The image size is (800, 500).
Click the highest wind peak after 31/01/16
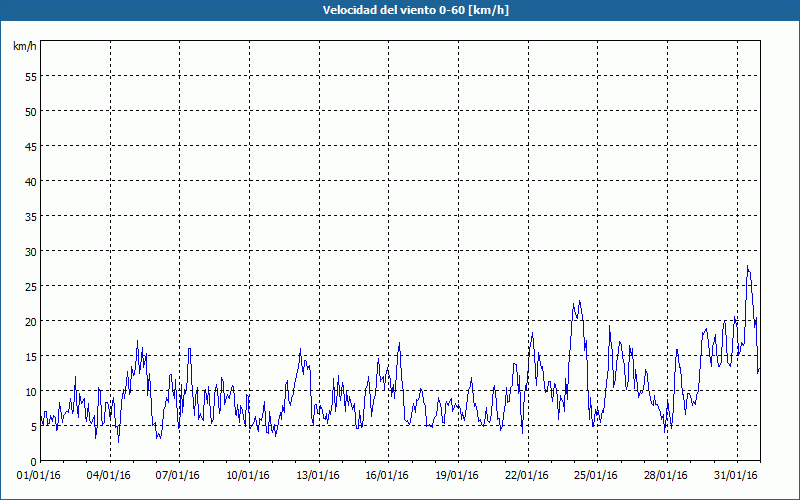pos(748,266)
